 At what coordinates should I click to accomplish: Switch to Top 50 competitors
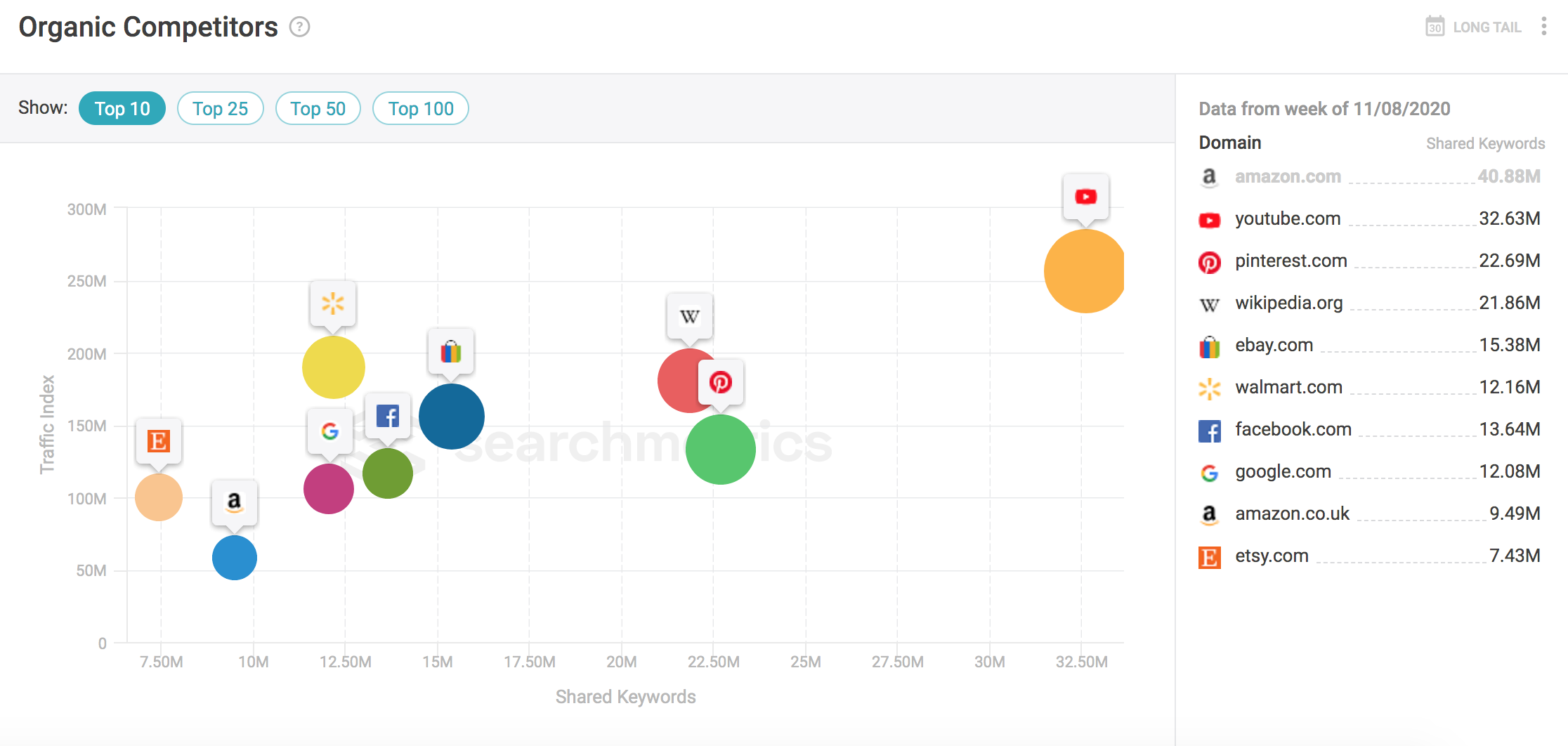[318, 108]
